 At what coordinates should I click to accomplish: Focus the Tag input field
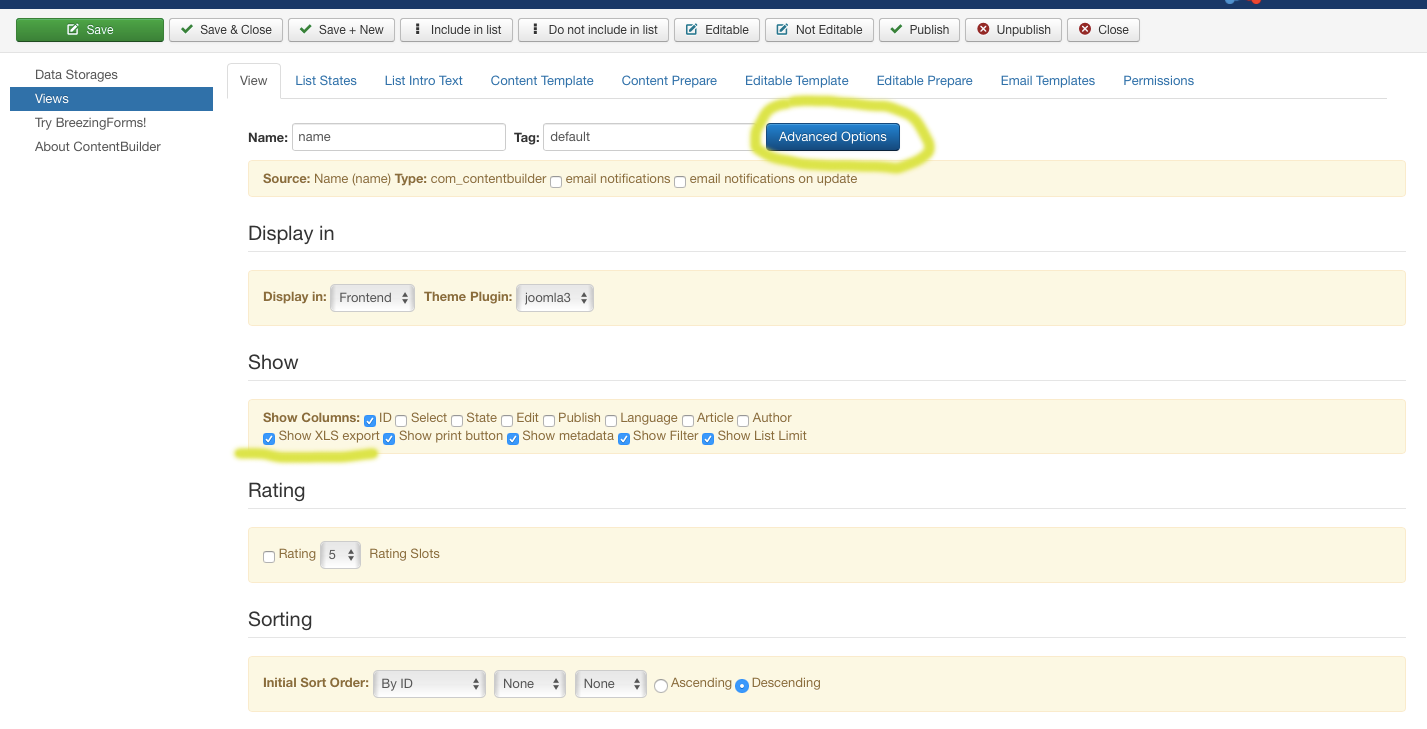(650, 137)
